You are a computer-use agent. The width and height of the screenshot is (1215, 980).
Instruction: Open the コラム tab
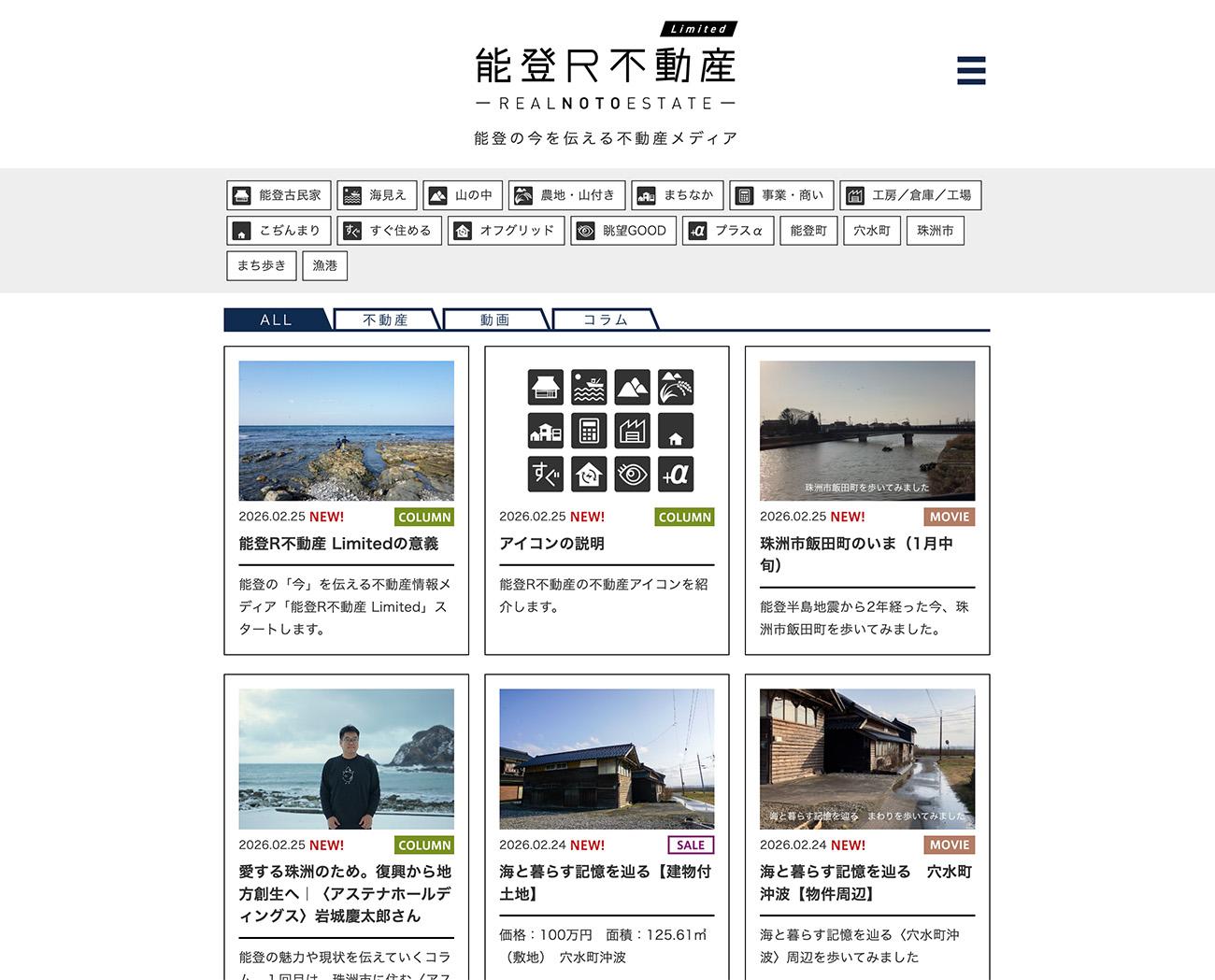coord(605,320)
